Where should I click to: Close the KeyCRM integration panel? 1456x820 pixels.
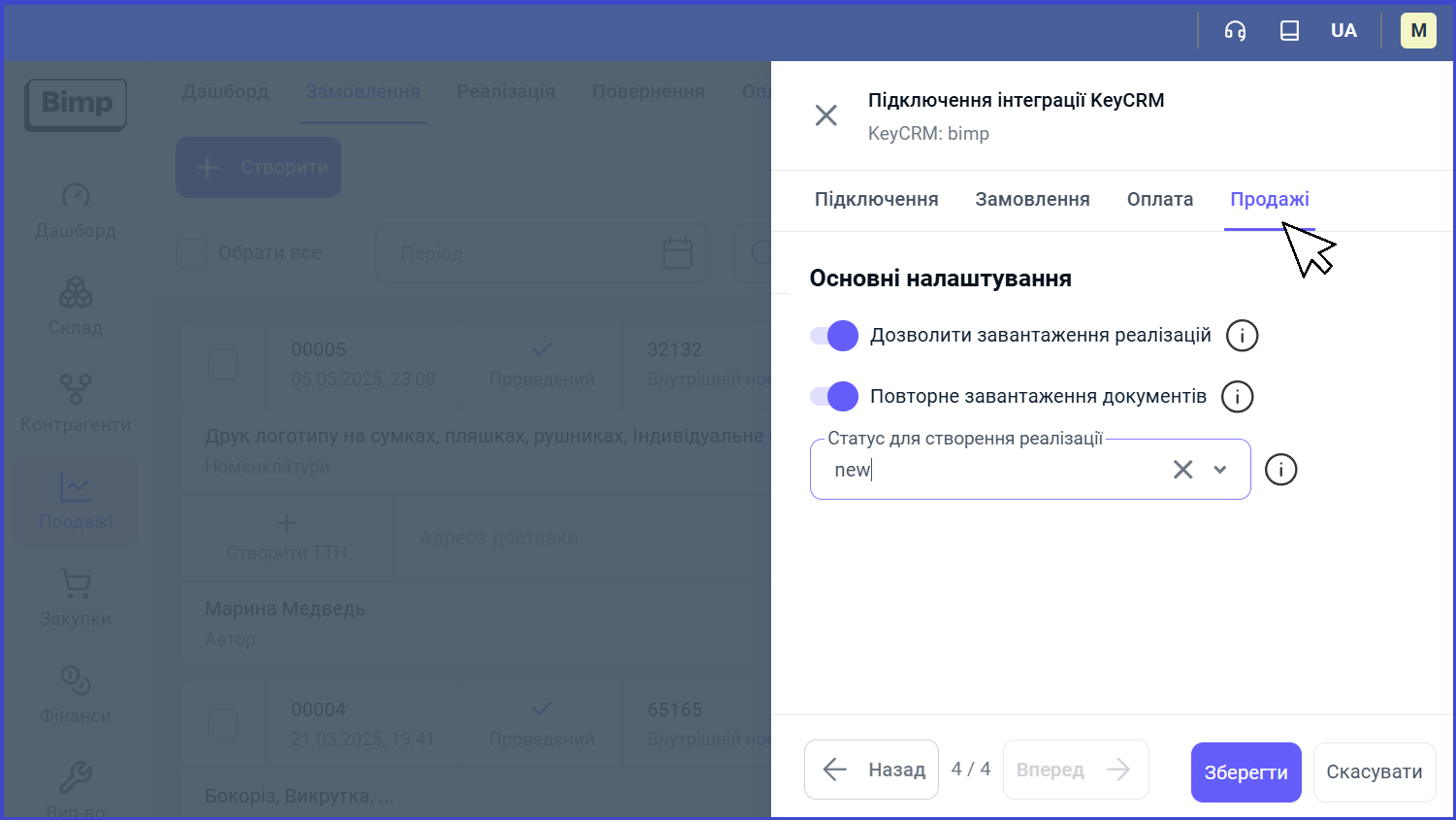point(826,115)
